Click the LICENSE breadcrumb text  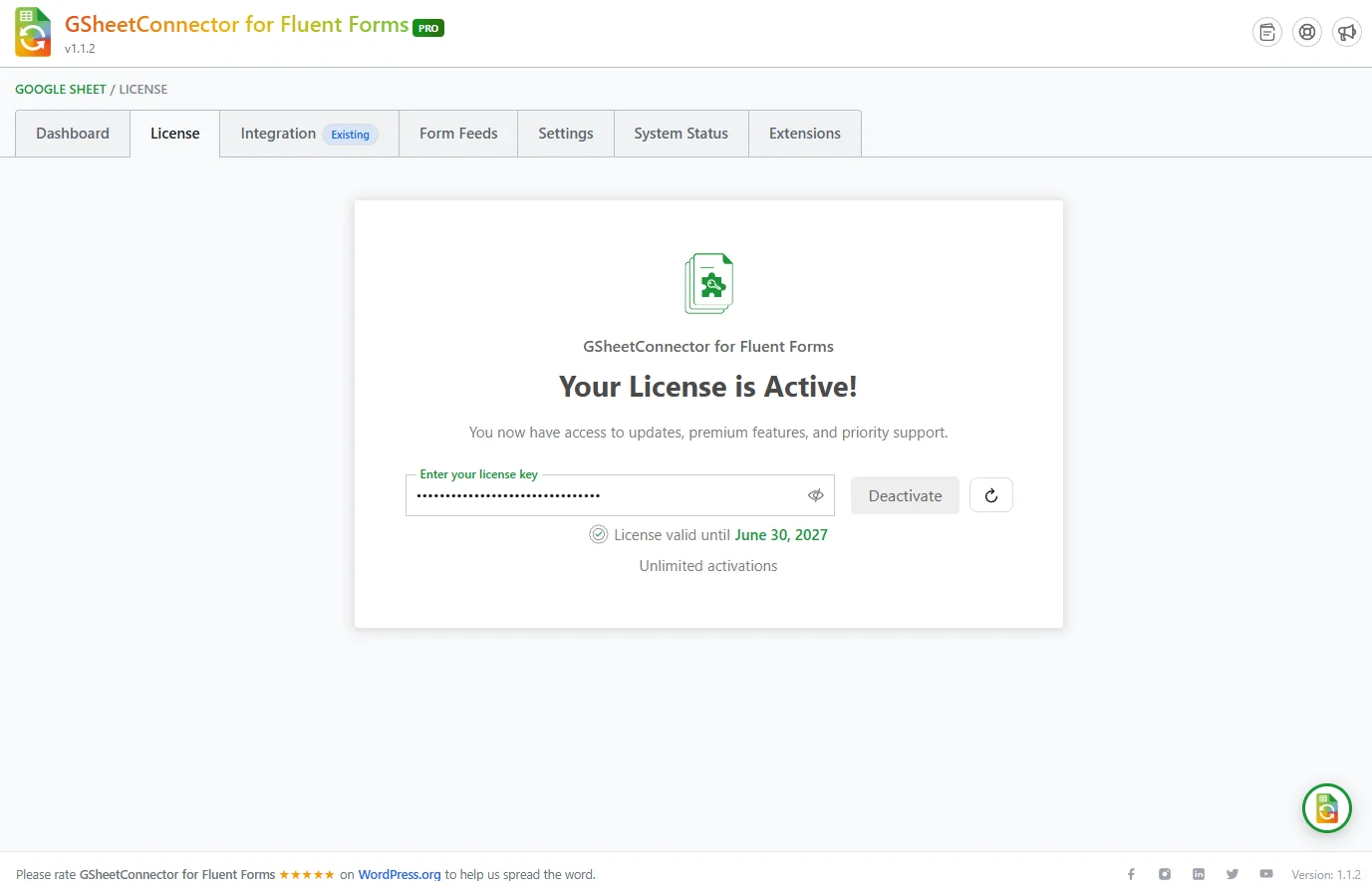click(143, 89)
